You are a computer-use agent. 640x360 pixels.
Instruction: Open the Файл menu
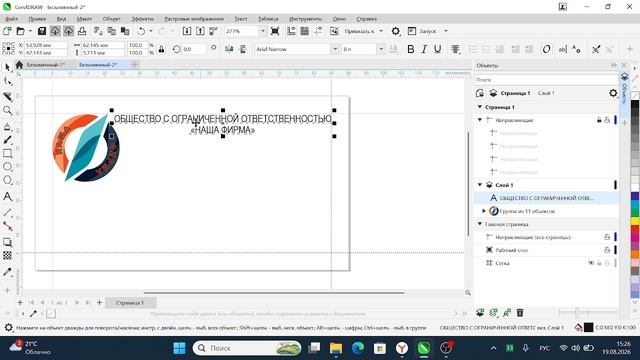[x=11, y=19]
